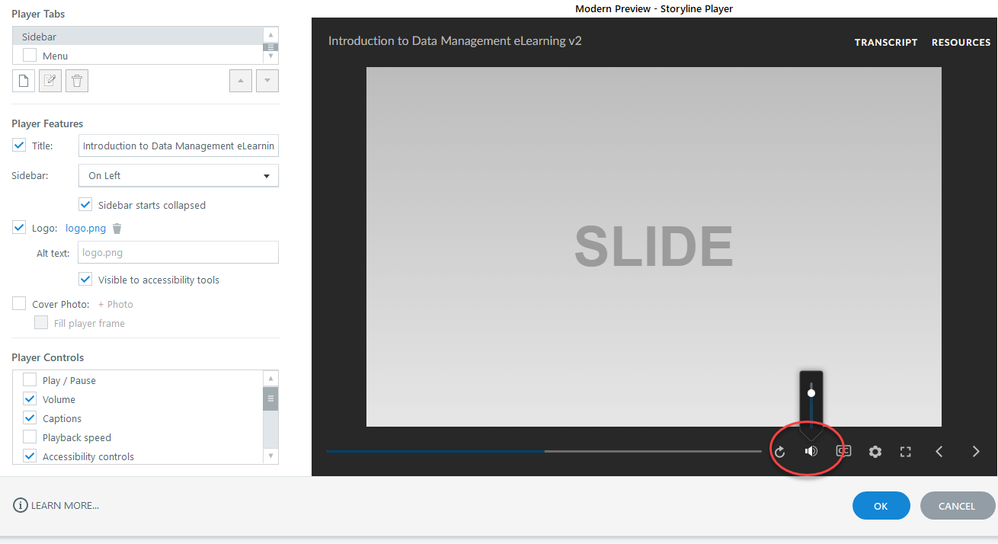
Task: Click the replay icon in player preview
Action: [x=780, y=452]
